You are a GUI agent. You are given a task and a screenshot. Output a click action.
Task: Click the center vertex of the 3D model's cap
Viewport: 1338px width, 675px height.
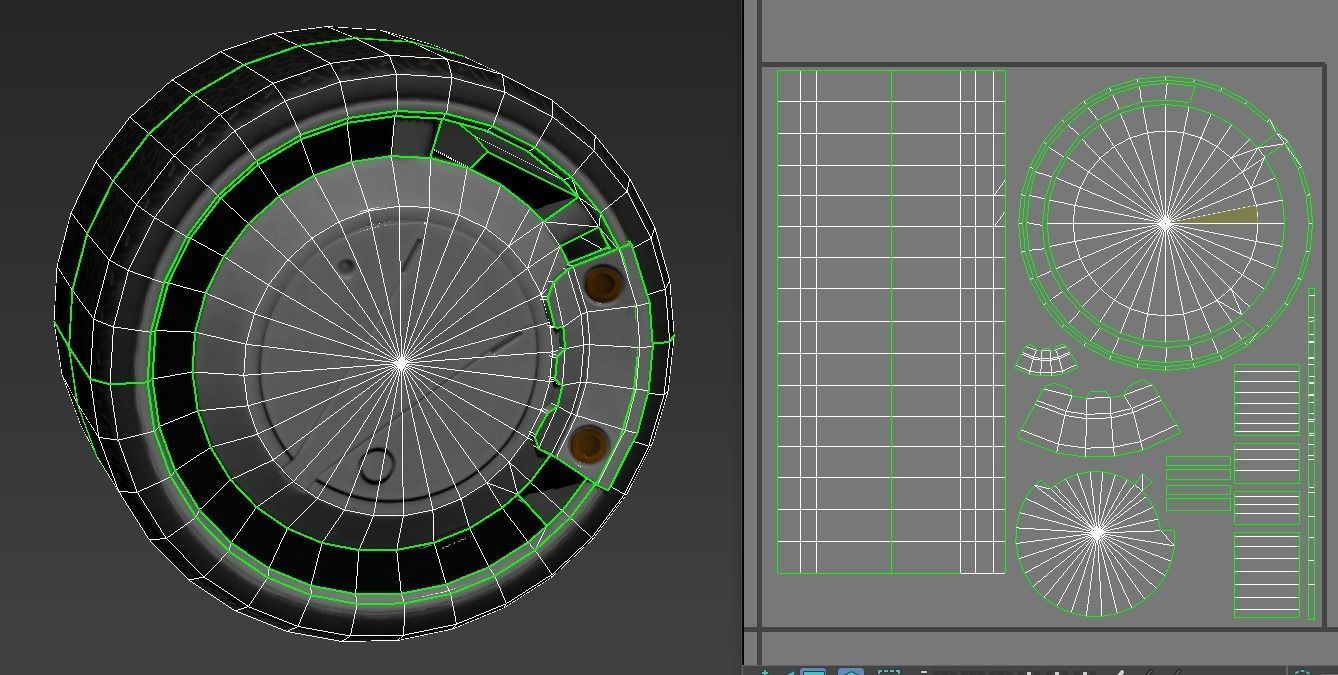point(401,363)
